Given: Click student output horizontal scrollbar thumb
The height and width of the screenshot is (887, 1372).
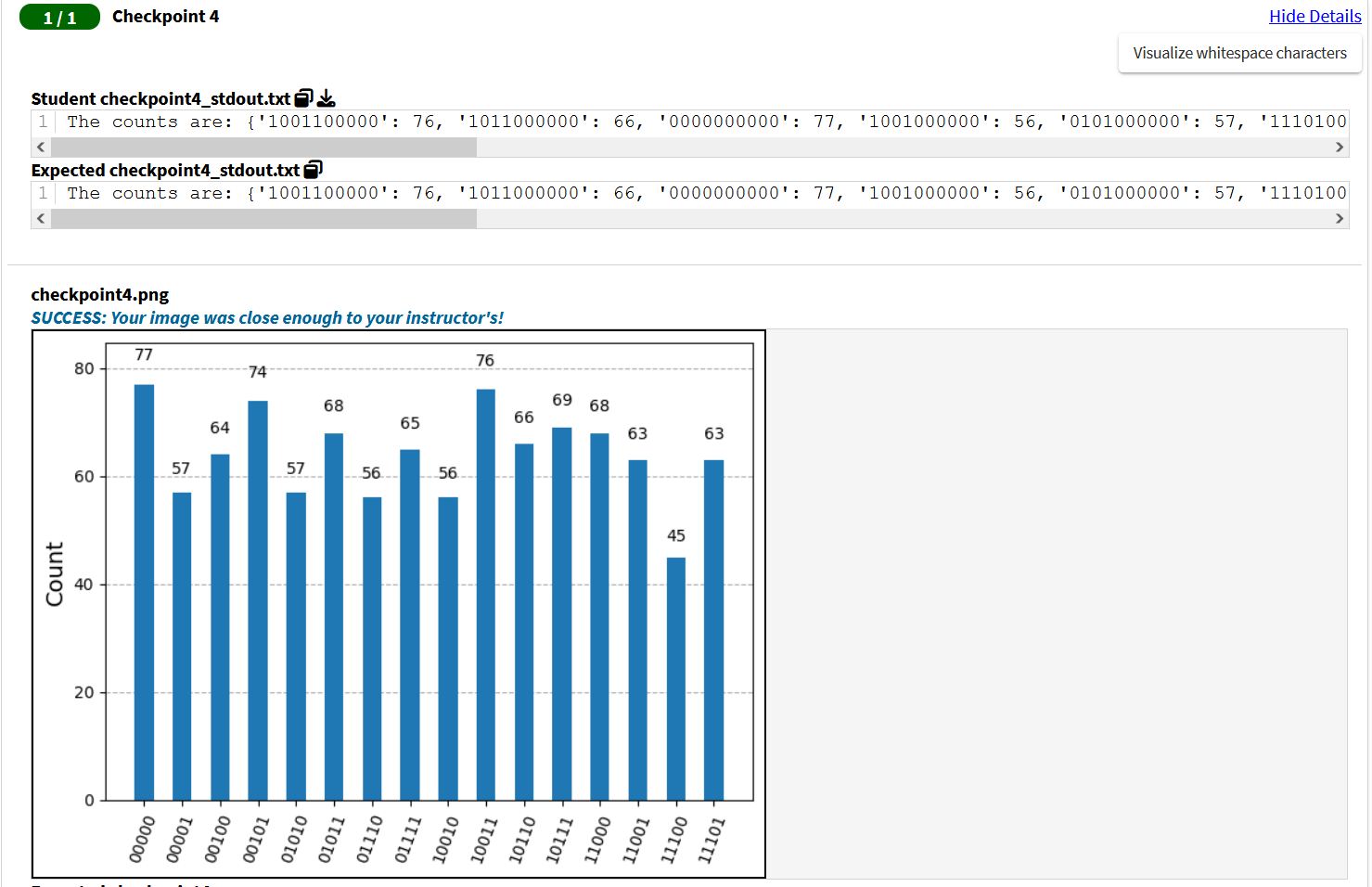Looking at the screenshot, I should click(x=264, y=148).
